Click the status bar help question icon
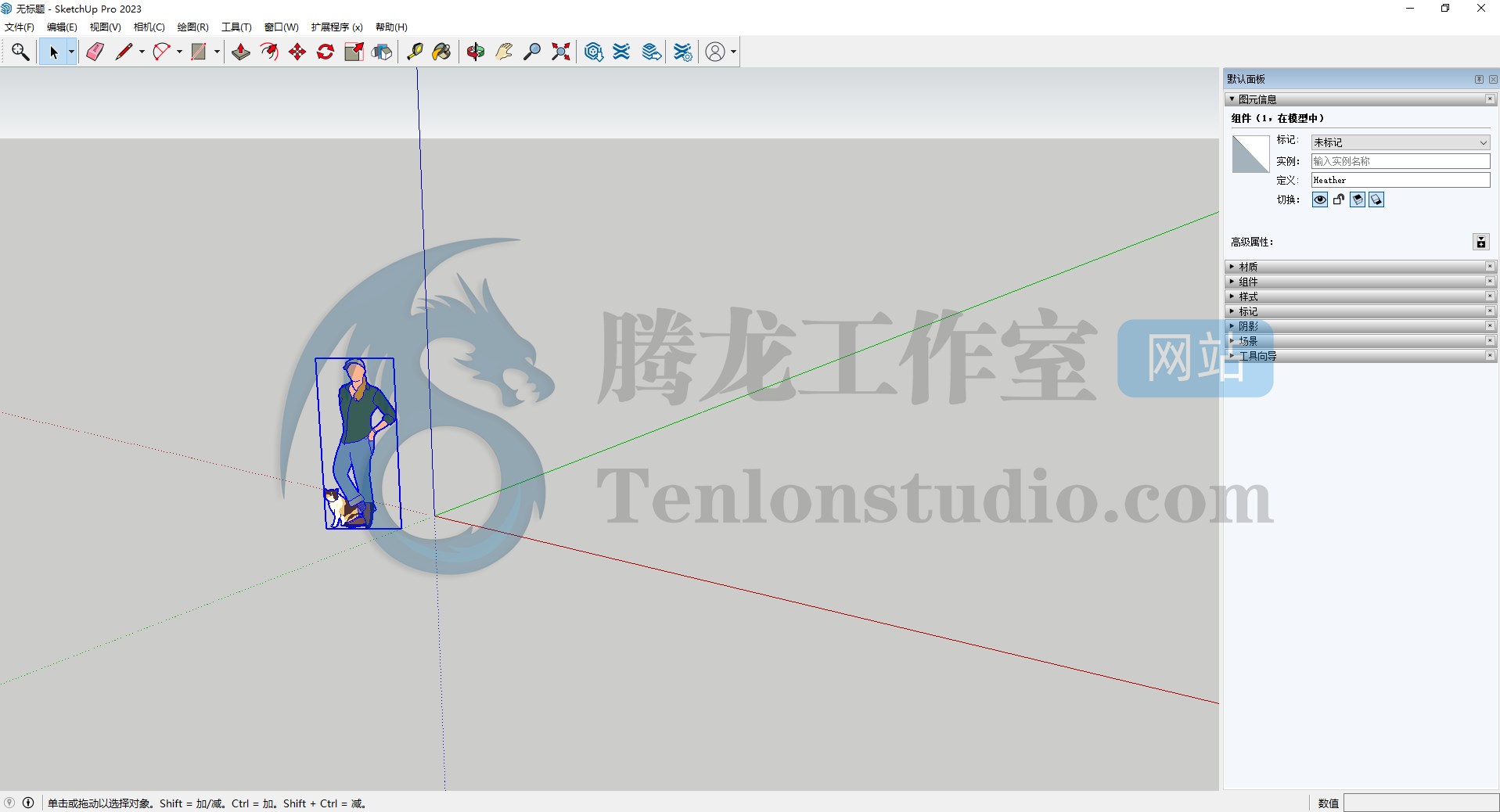This screenshot has width=1500, height=812. tap(9, 803)
